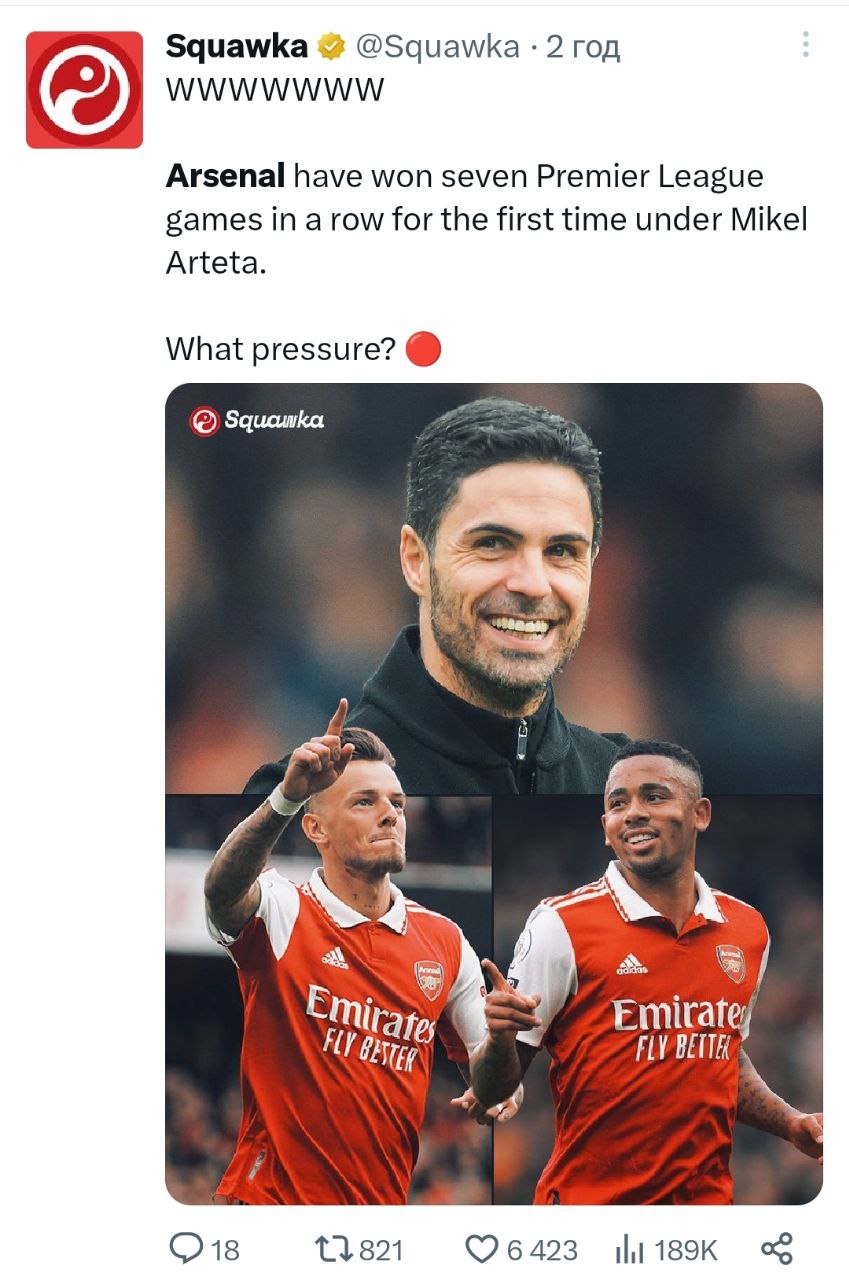
Task: Click the red circle emoji
Action: (x=424, y=349)
